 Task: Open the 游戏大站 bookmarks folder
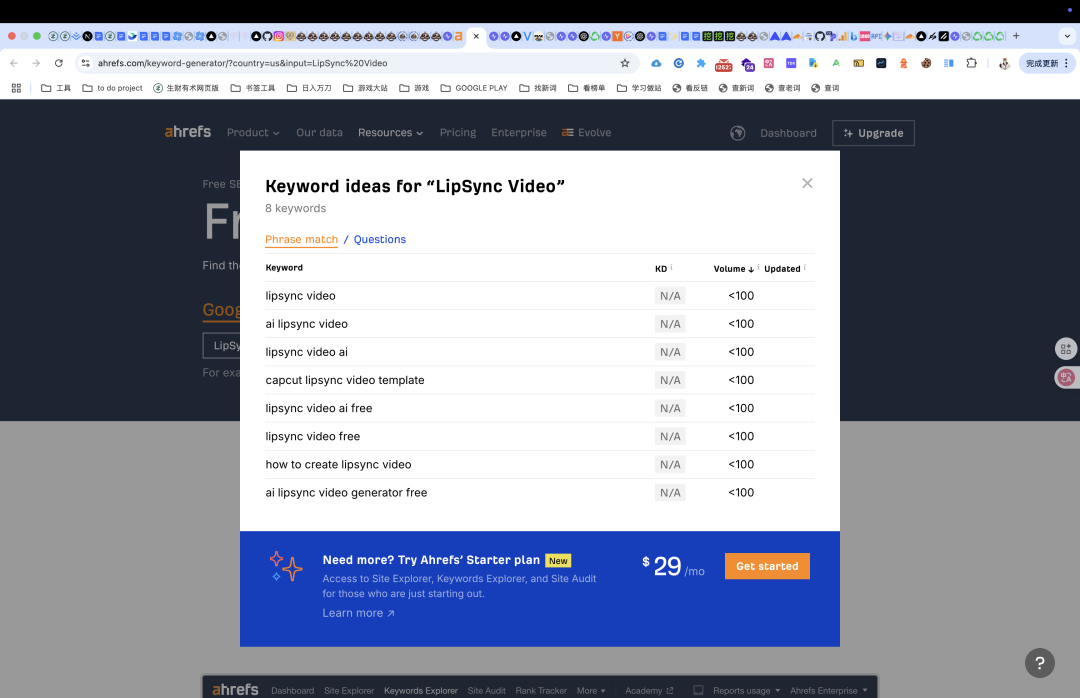tap(365, 88)
